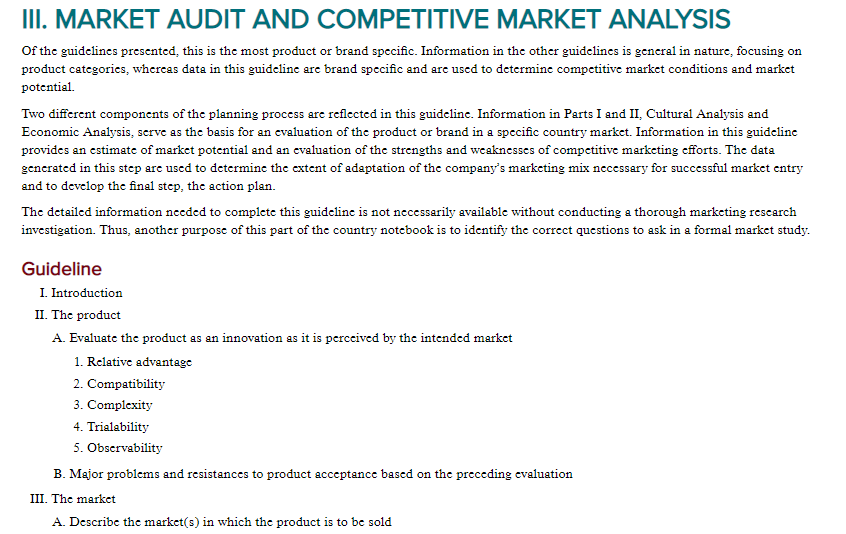Select outline item 'III. The market'
Viewport: 846px width, 534px height.
pyautogui.click(x=73, y=499)
